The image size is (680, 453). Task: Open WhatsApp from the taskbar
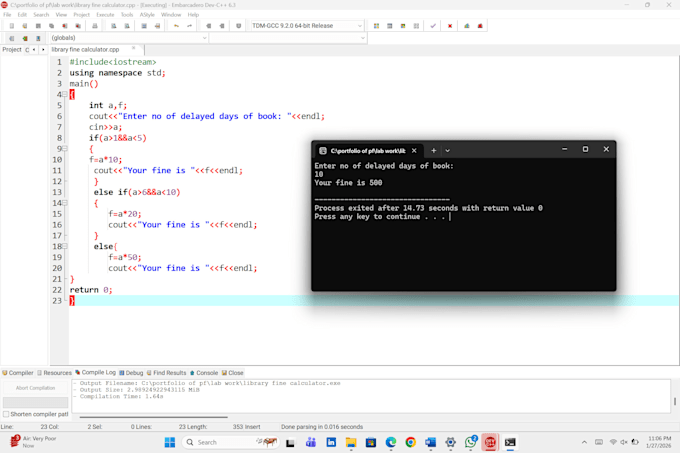pos(471,442)
